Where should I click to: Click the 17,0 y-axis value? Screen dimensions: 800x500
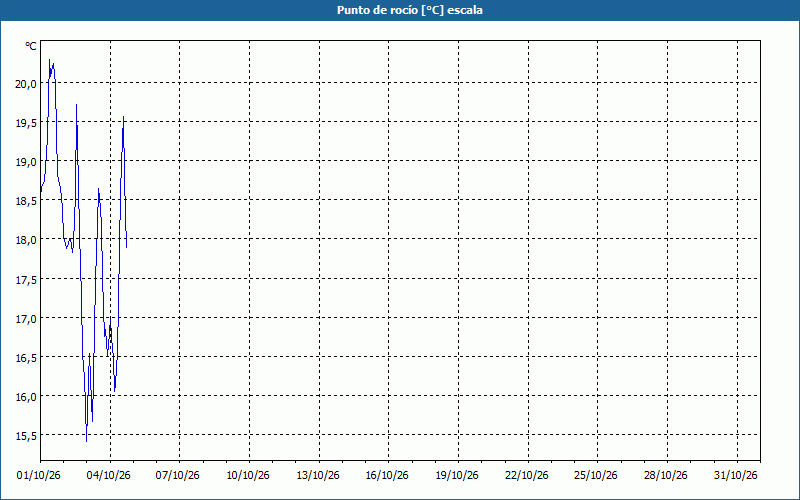pyautogui.click(x=26, y=318)
